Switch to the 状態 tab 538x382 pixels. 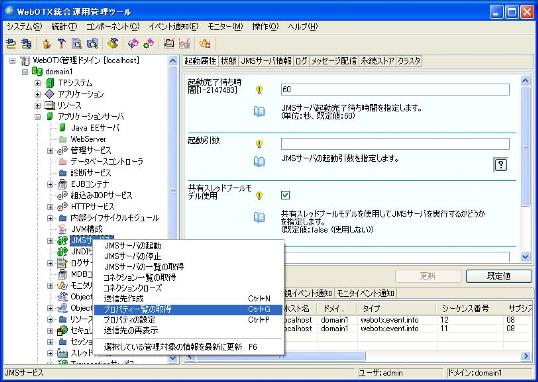pos(228,61)
